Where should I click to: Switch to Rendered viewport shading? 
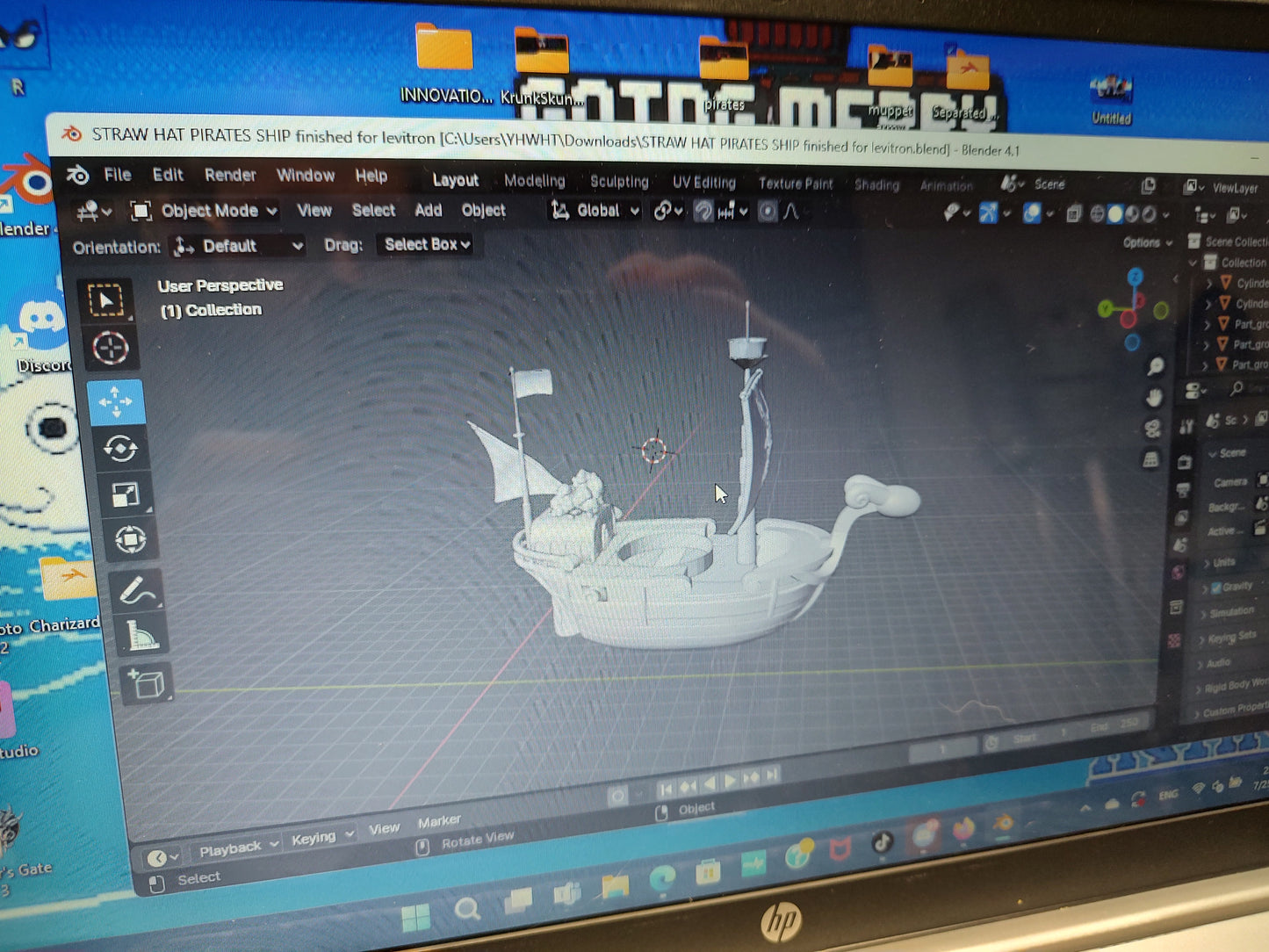click(x=1149, y=215)
